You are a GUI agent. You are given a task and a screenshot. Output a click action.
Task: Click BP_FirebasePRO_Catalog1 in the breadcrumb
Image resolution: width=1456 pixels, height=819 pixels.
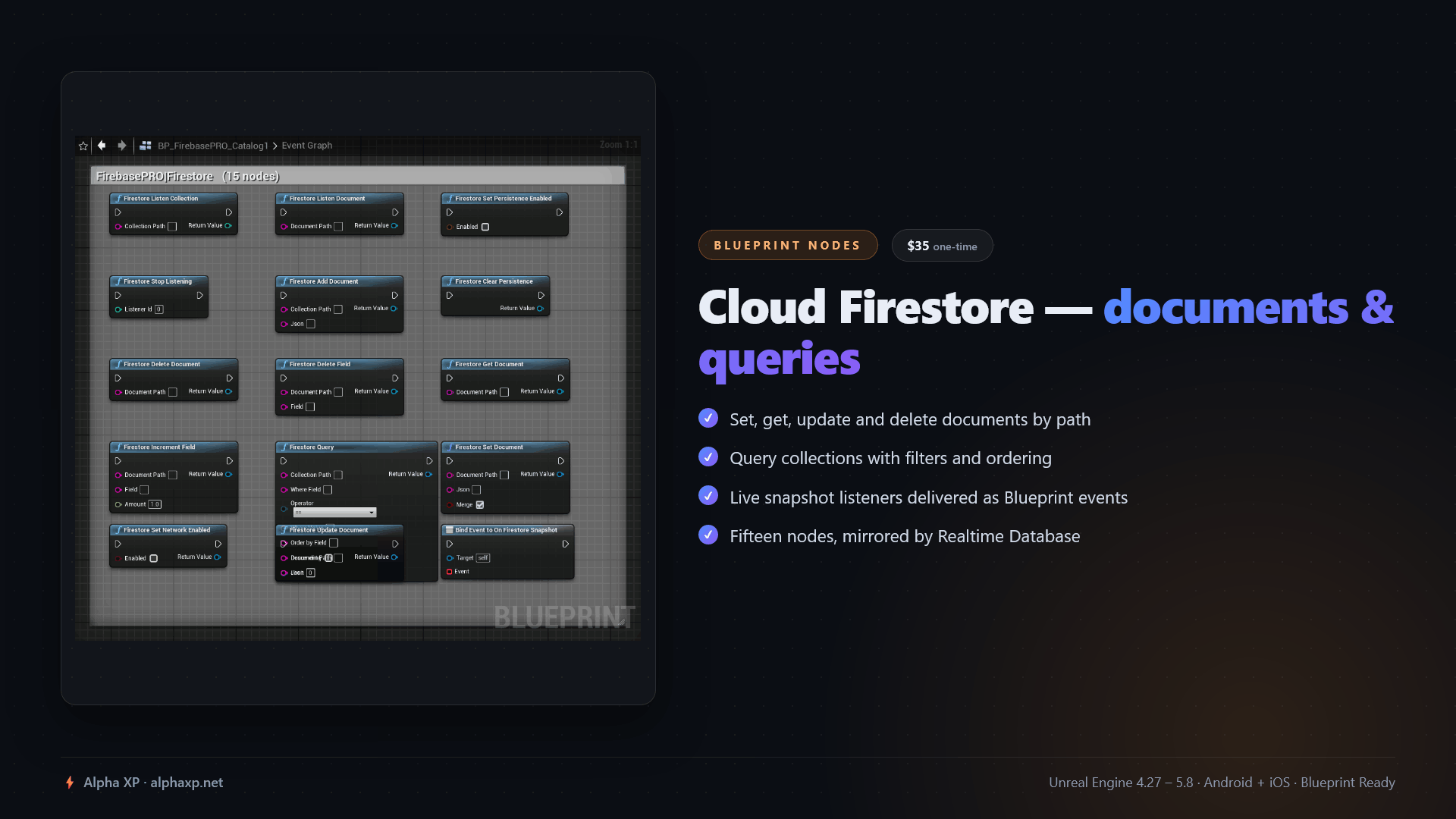[x=213, y=146]
